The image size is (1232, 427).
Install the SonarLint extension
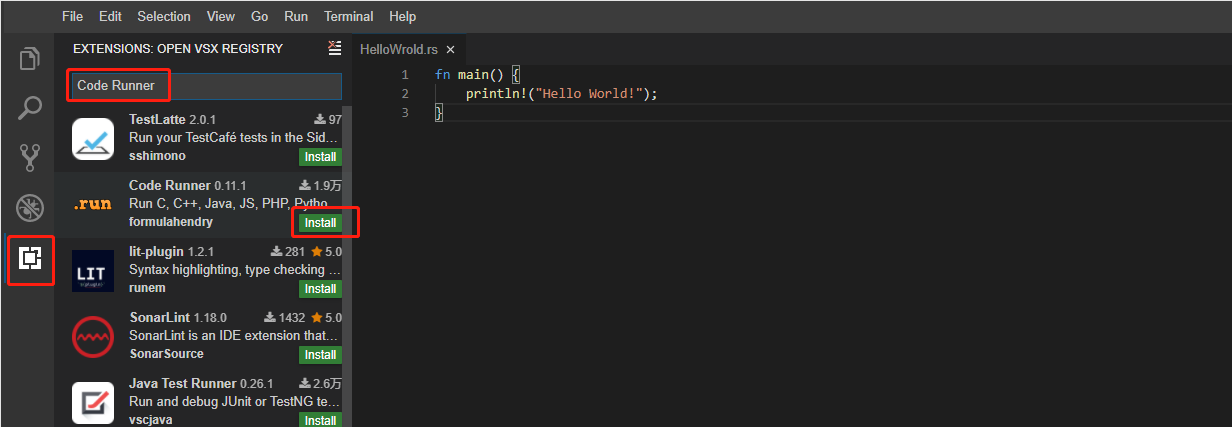tap(320, 354)
